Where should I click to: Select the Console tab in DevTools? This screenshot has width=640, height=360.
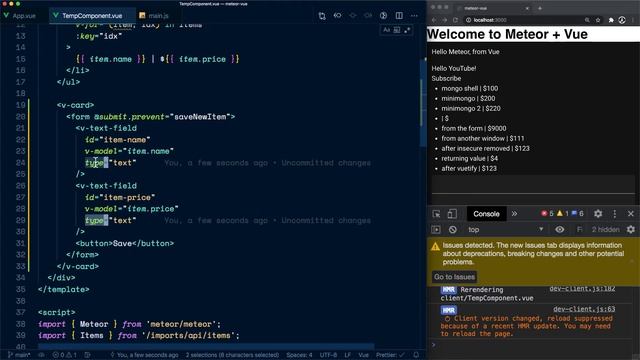(486, 214)
